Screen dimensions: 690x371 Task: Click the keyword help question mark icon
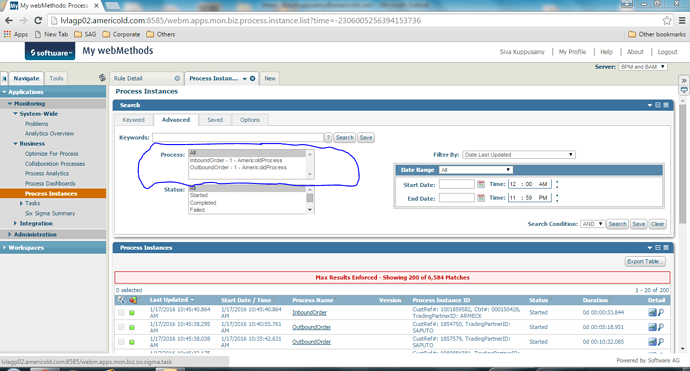[328, 137]
